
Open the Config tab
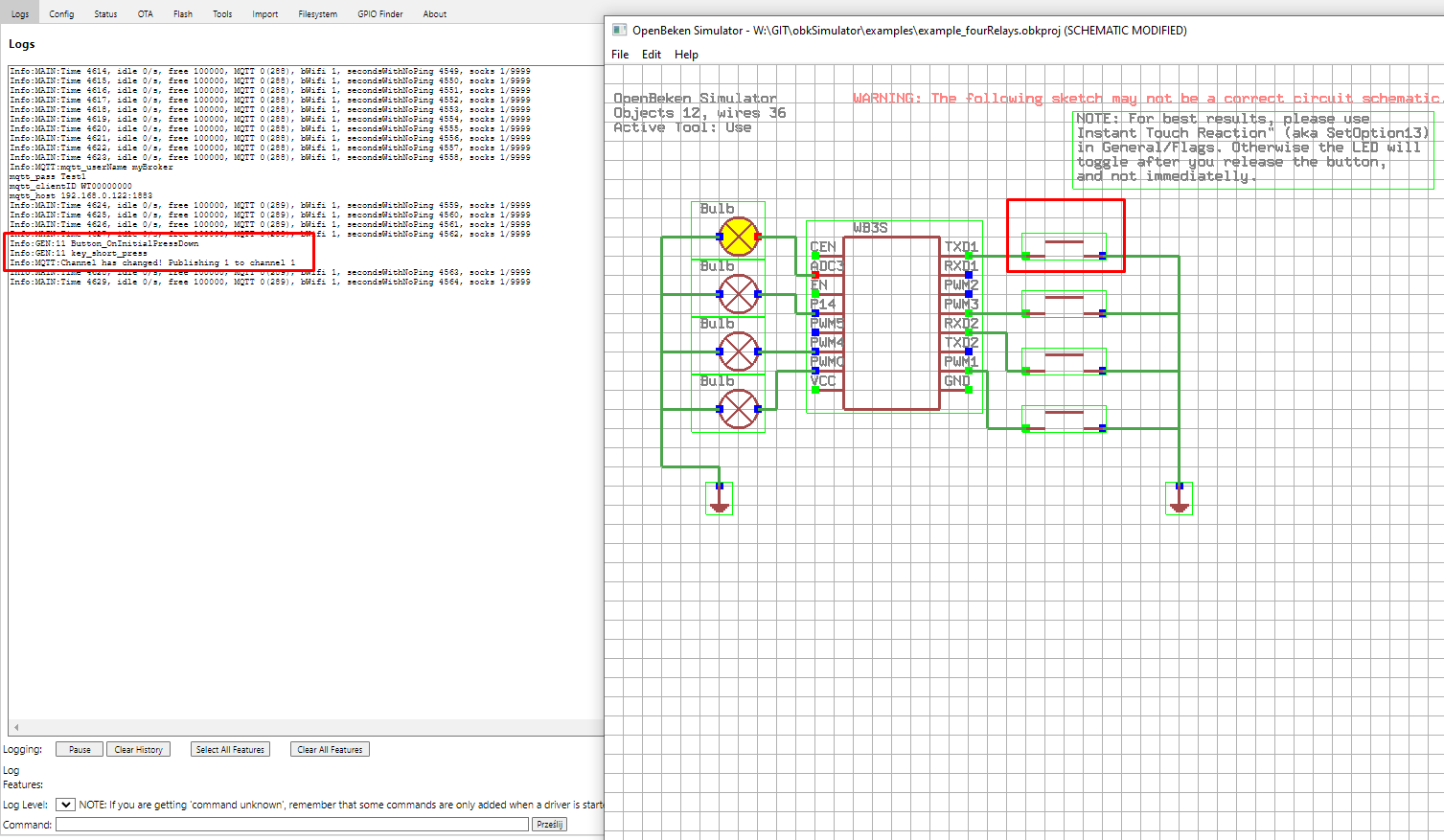(61, 14)
